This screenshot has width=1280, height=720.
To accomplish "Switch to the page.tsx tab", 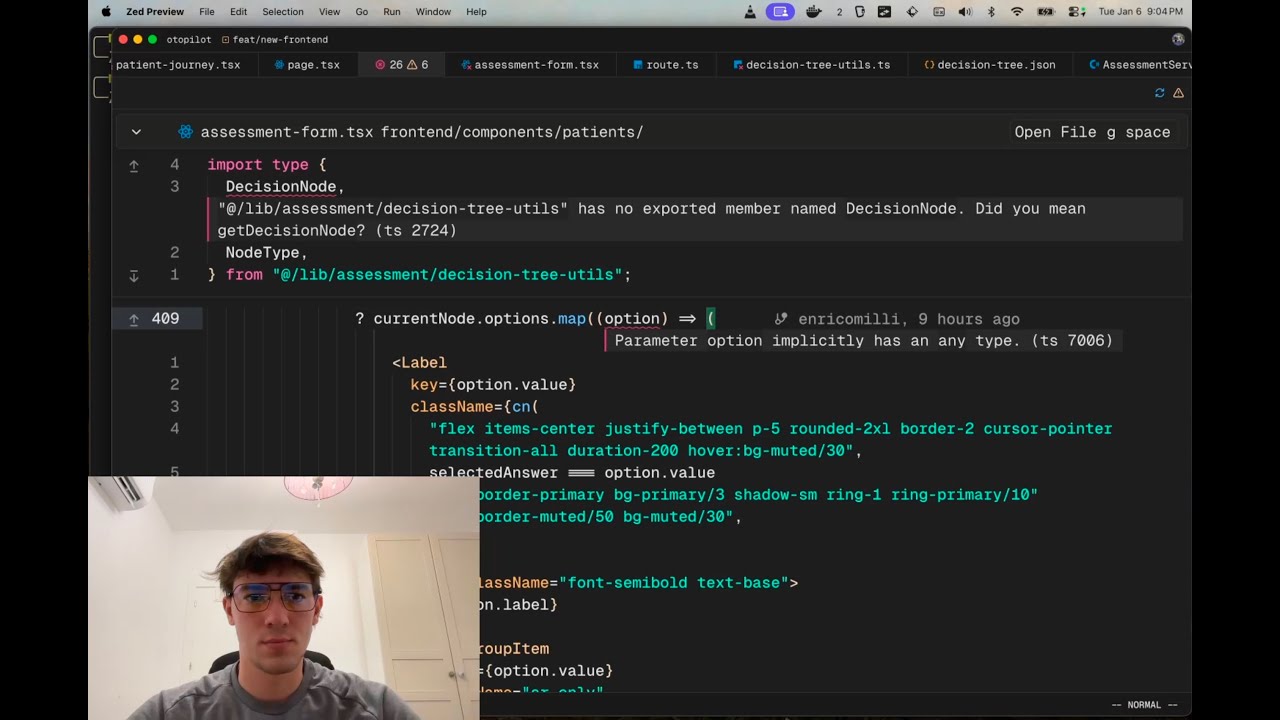I will pyautogui.click(x=307, y=65).
